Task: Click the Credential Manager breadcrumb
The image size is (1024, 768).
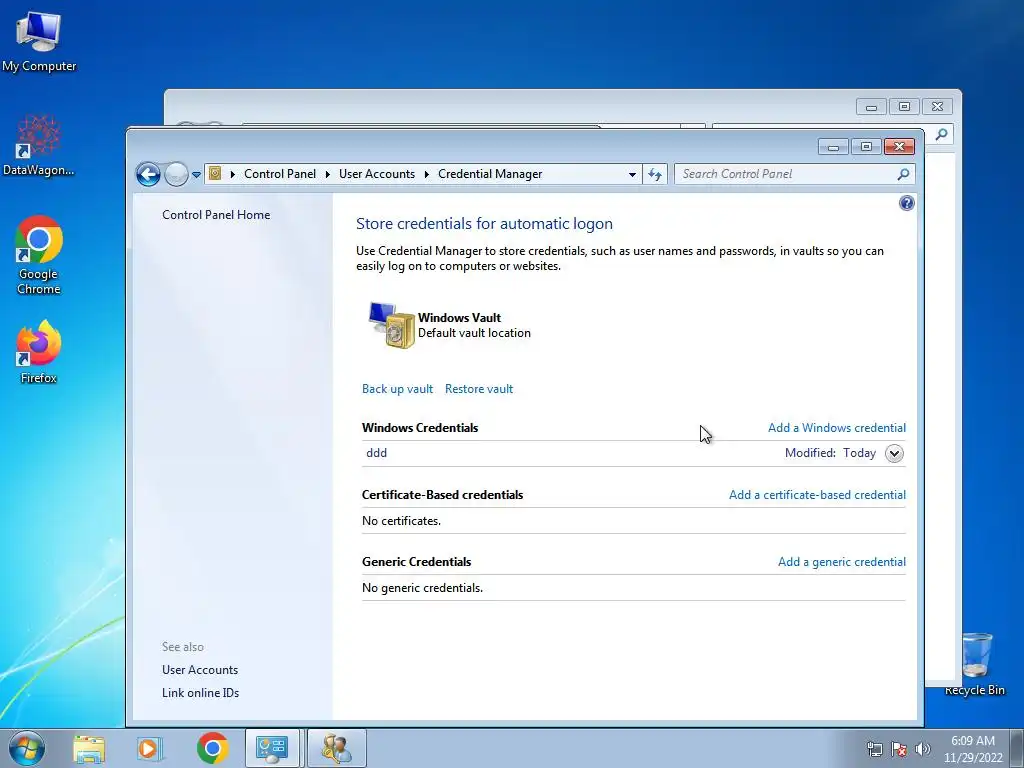Action: (x=490, y=174)
